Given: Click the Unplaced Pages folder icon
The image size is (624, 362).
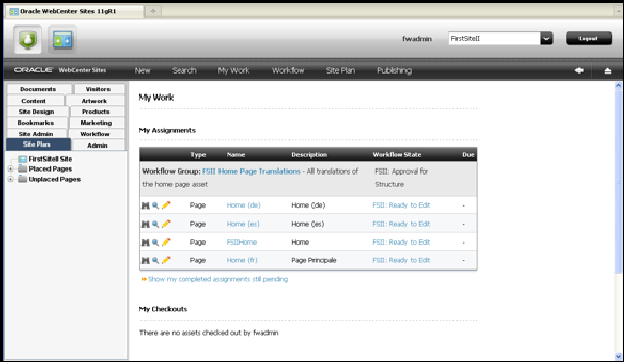Looking at the screenshot, I should (x=23, y=179).
